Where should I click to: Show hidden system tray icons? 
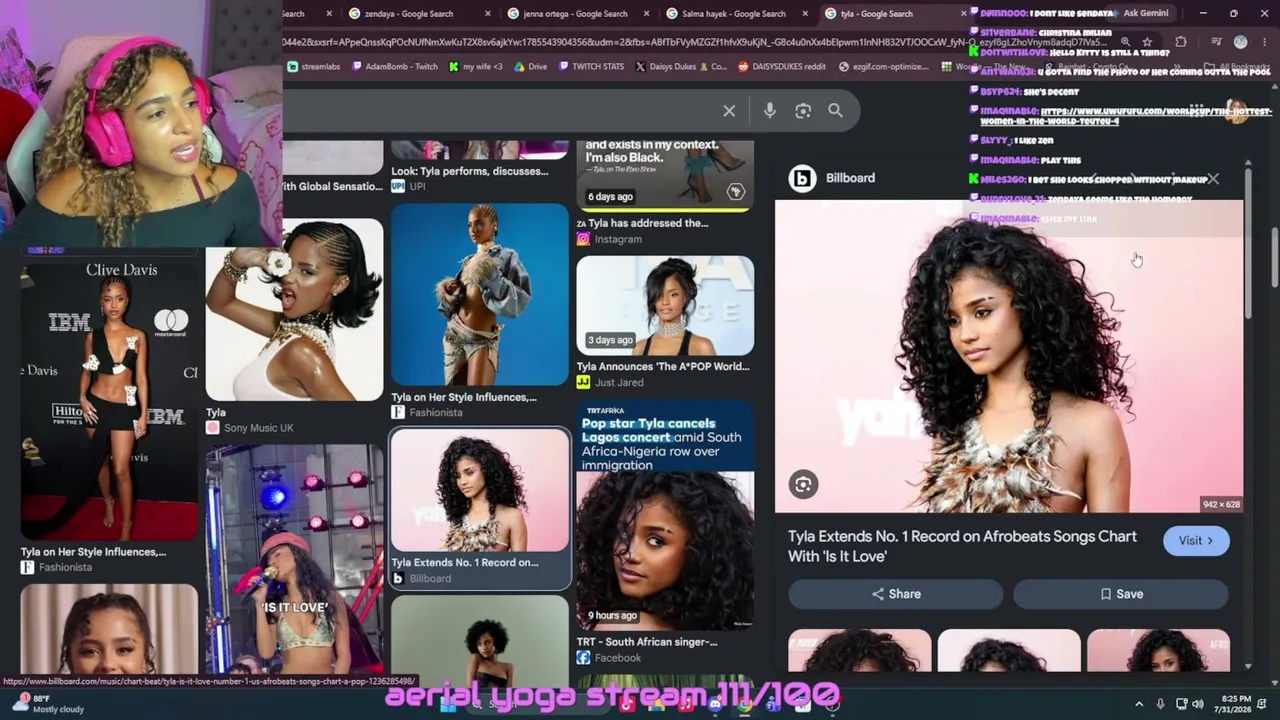click(1138, 704)
